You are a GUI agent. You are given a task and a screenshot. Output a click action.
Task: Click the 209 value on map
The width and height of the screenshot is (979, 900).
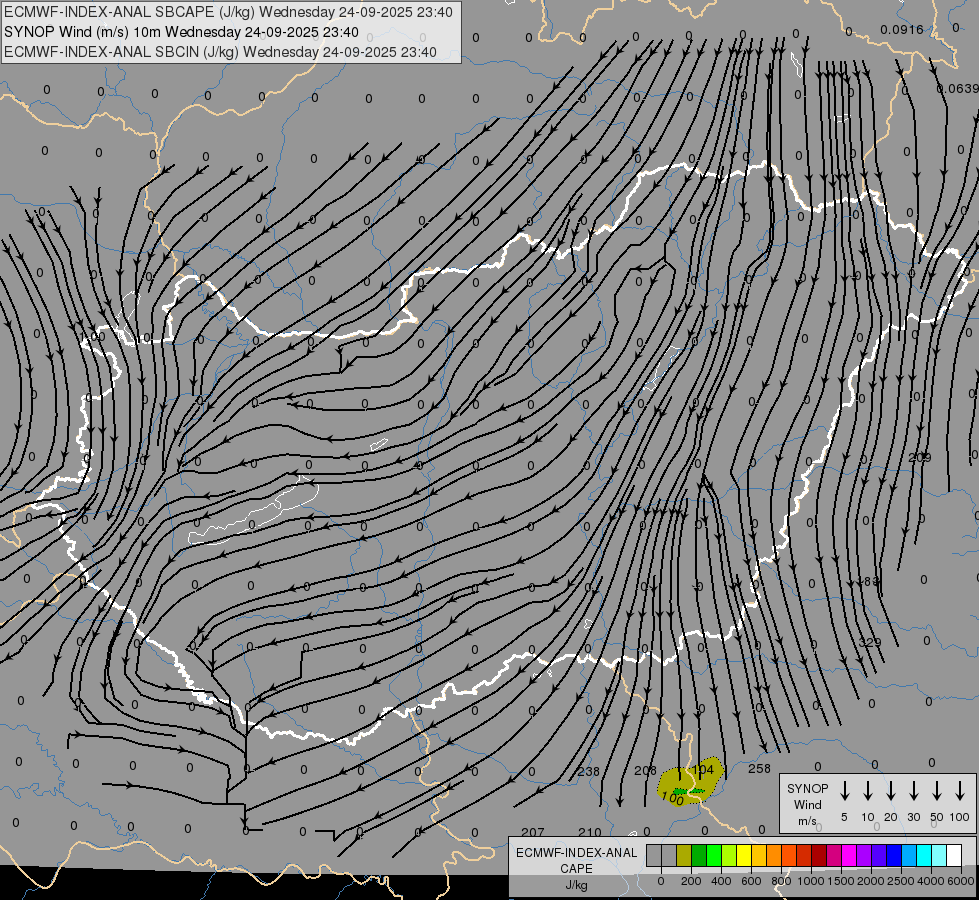[x=920, y=458]
